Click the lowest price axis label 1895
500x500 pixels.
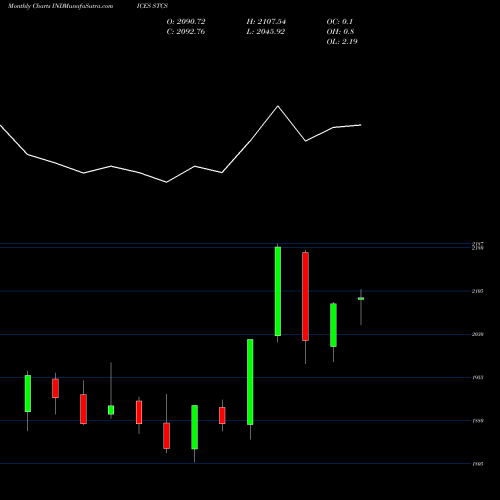[x=478, y=464]
